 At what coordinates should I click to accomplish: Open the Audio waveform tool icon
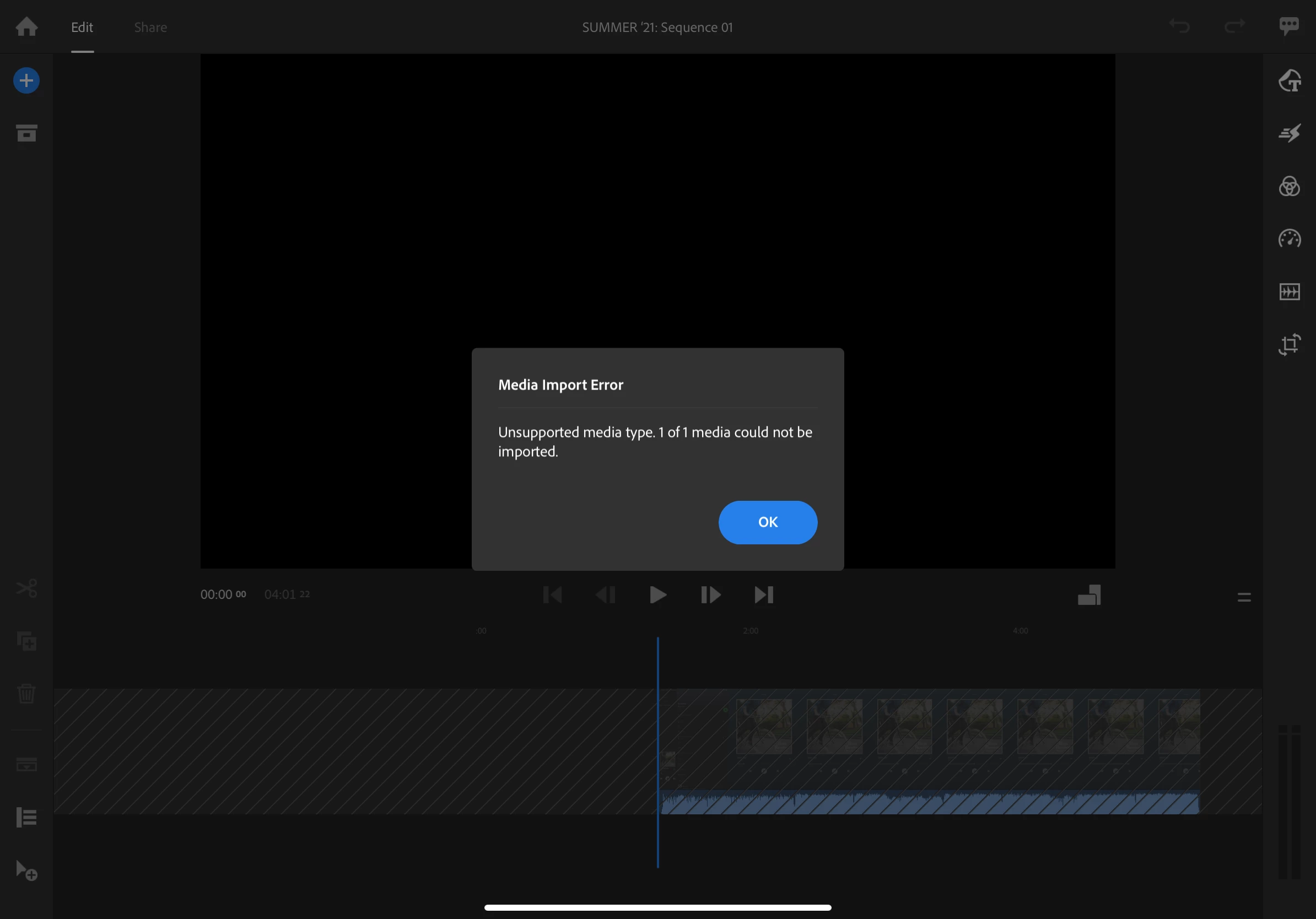click(1289, 291)
